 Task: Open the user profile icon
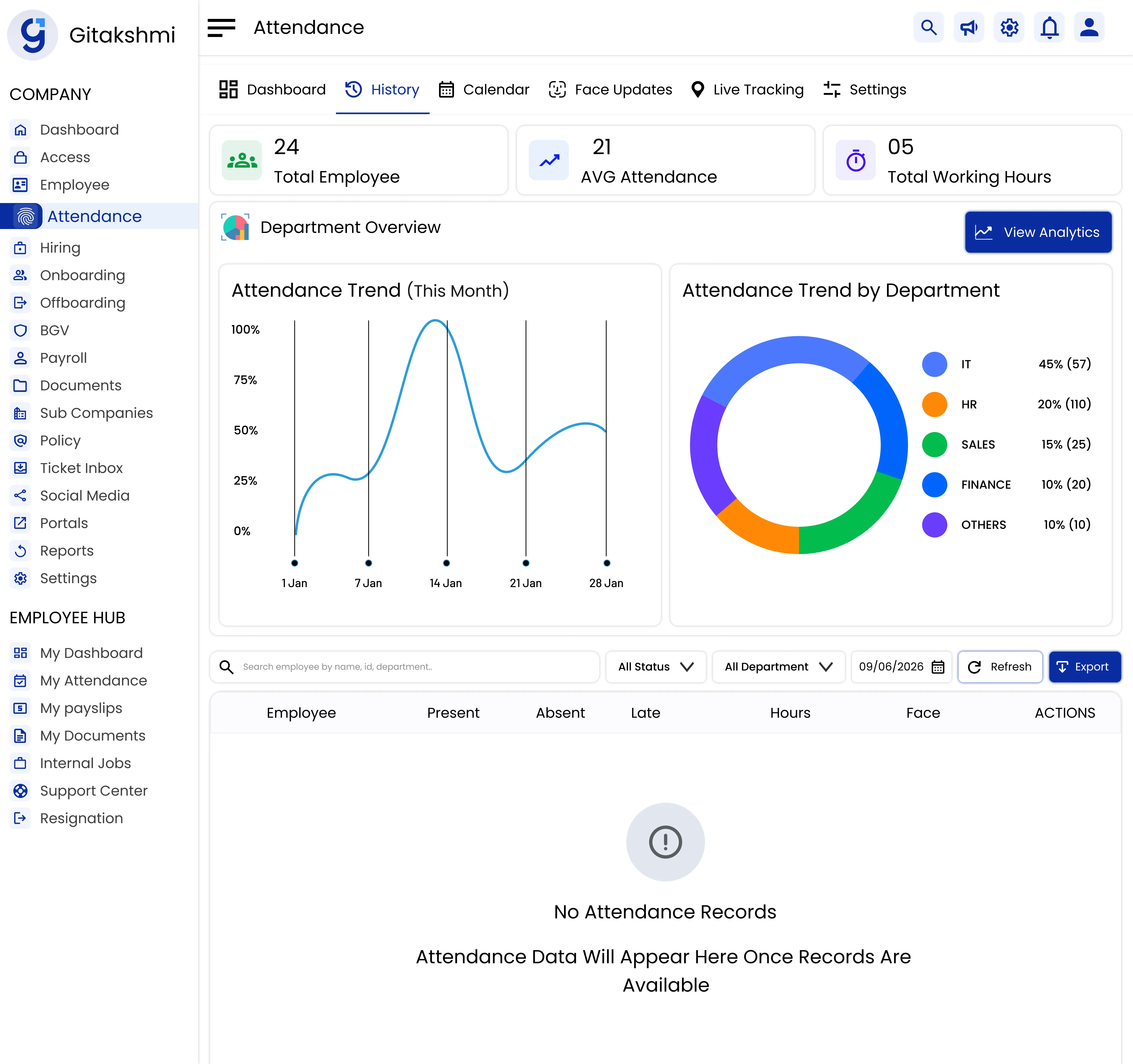(1089, 27)
